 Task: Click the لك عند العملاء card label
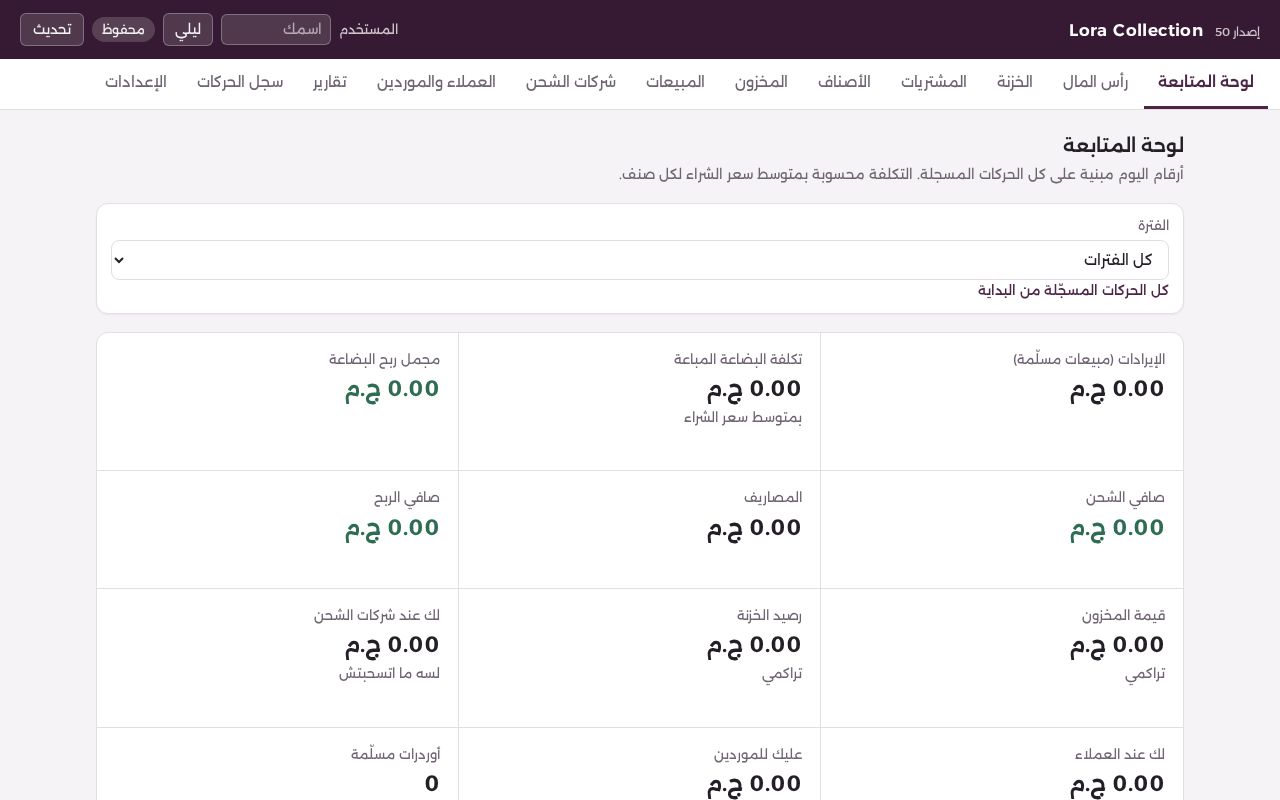pyautogui.click(x=1120, y=754)
